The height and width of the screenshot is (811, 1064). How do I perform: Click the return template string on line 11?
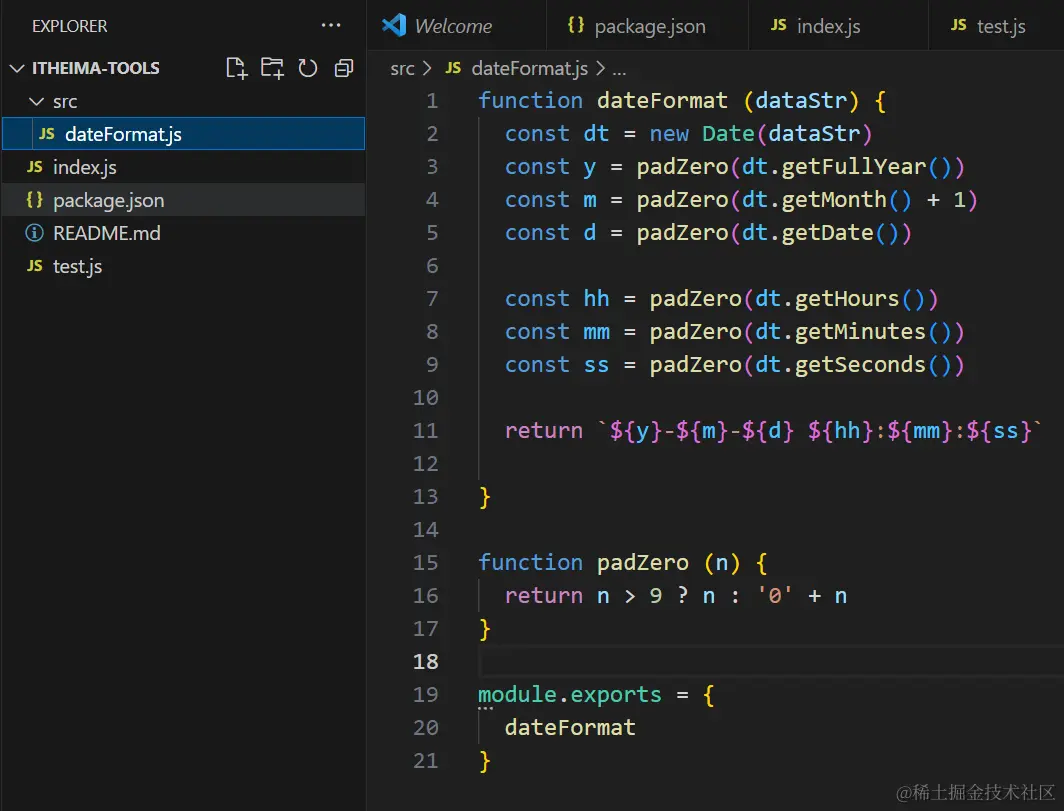click(820, 431)
